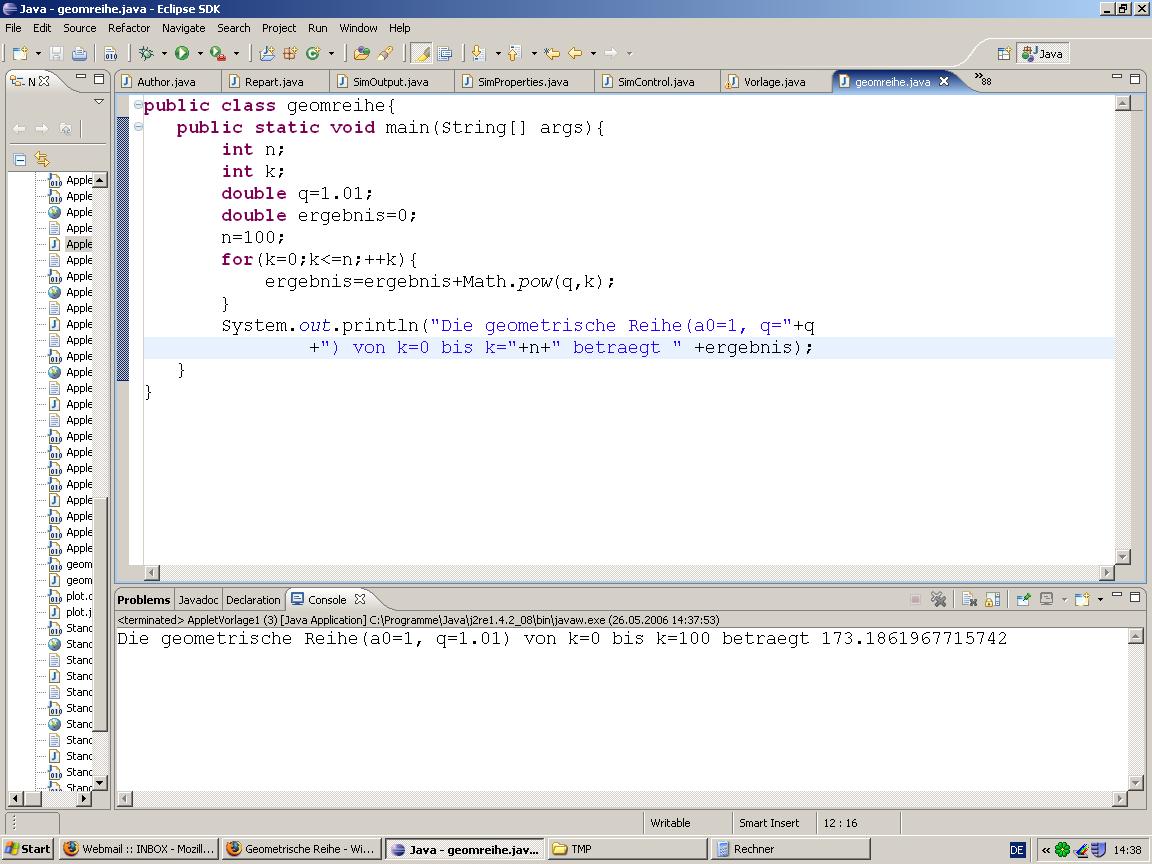This screenshot has width=1152, height=864.
Task: Clear the console output
Action: [969, 599]
